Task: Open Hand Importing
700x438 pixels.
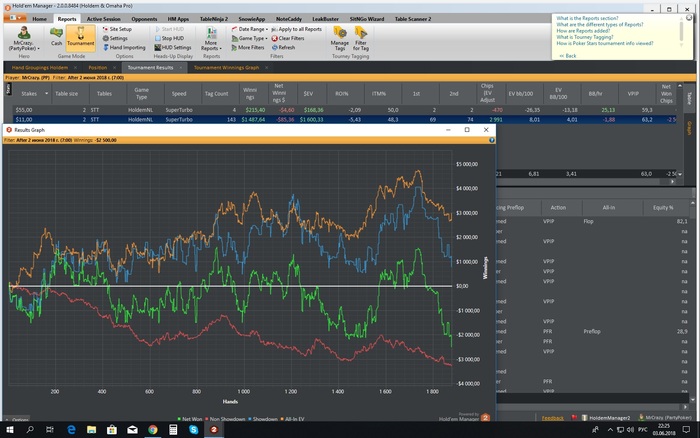Action: tap(124, 47)
